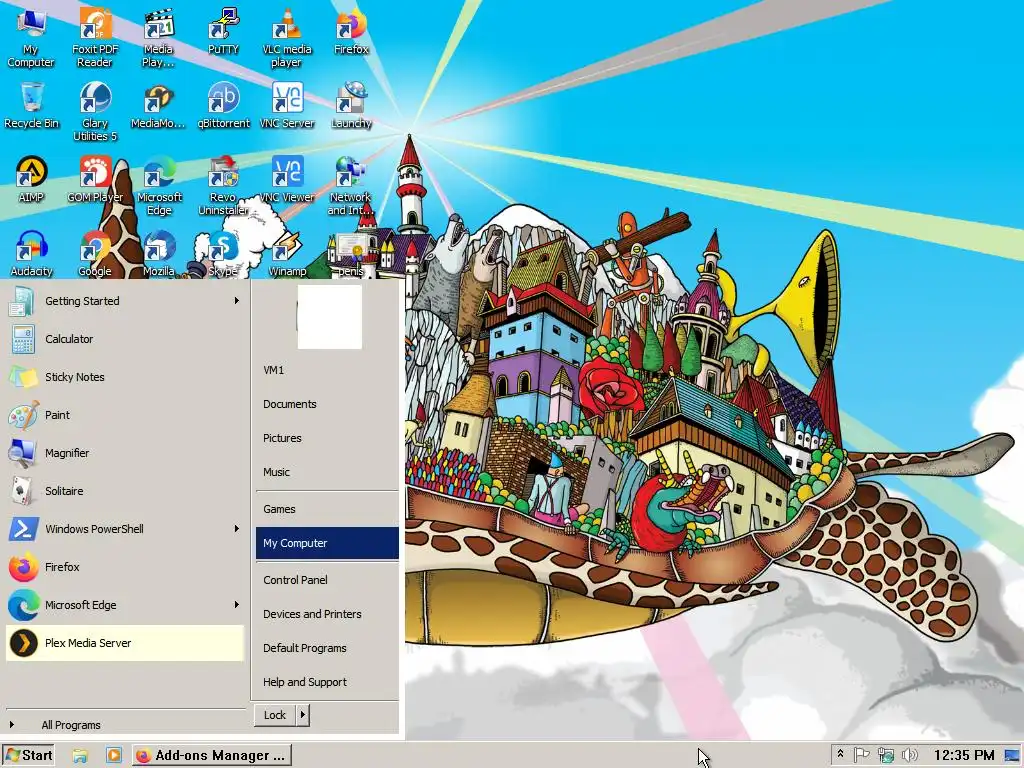
Task: Launch PuTTY from the desktop
Action: coord(223,31)
